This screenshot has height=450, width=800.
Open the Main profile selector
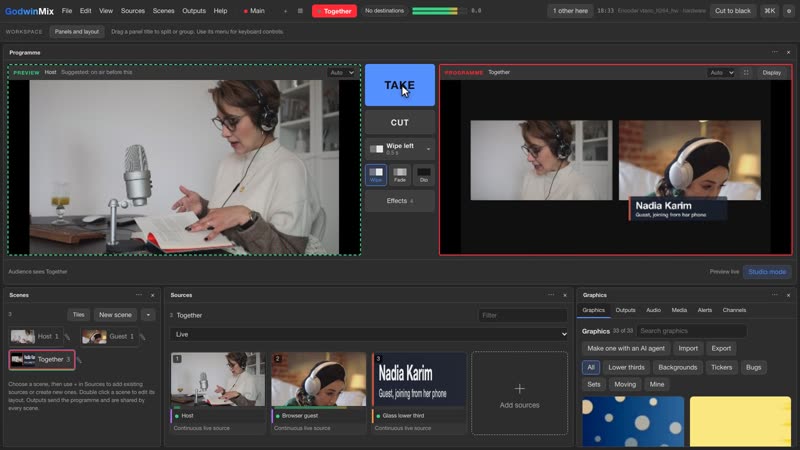pos(254,11)
